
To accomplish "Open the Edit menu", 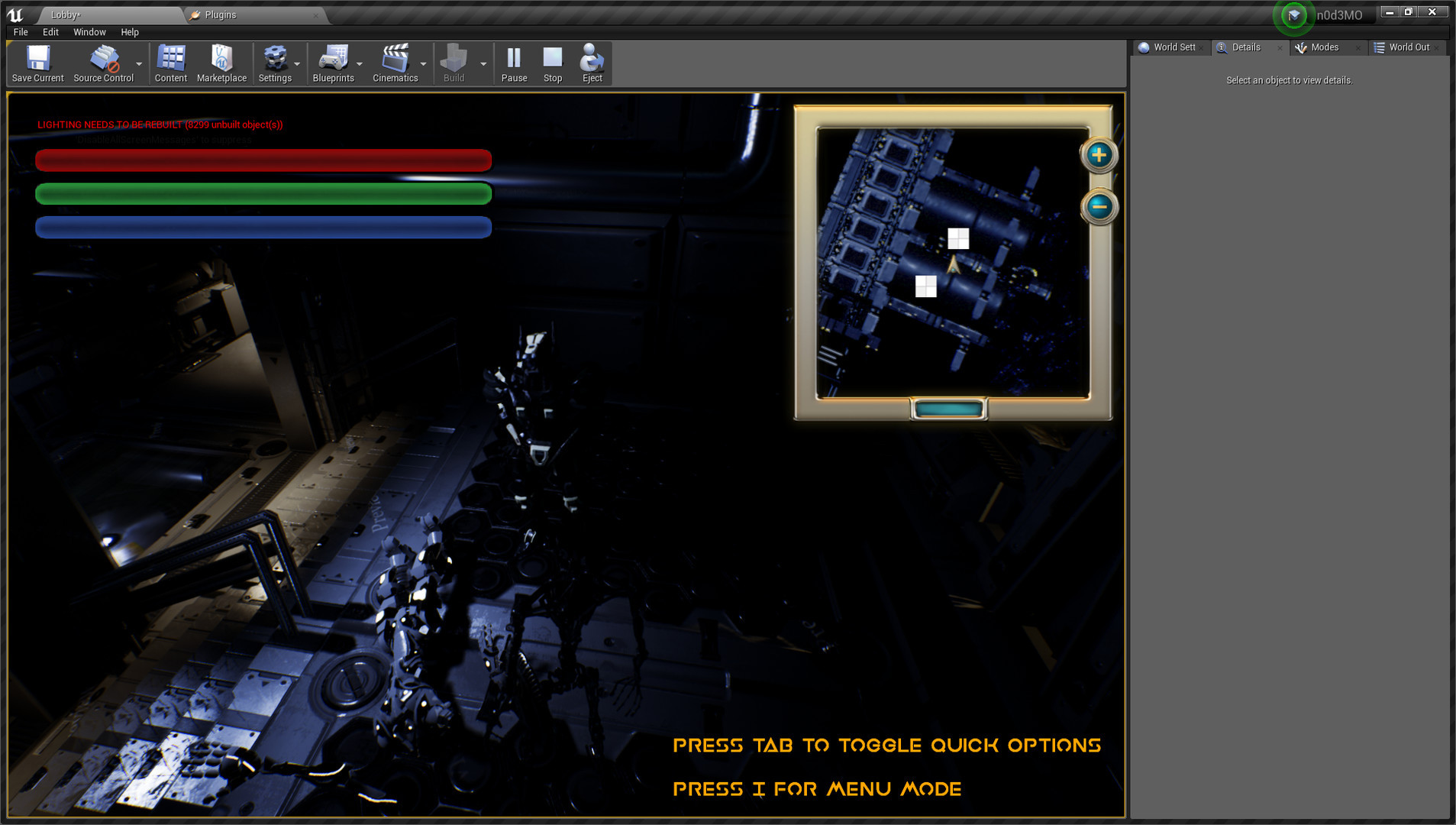I will tap(50, 32).
